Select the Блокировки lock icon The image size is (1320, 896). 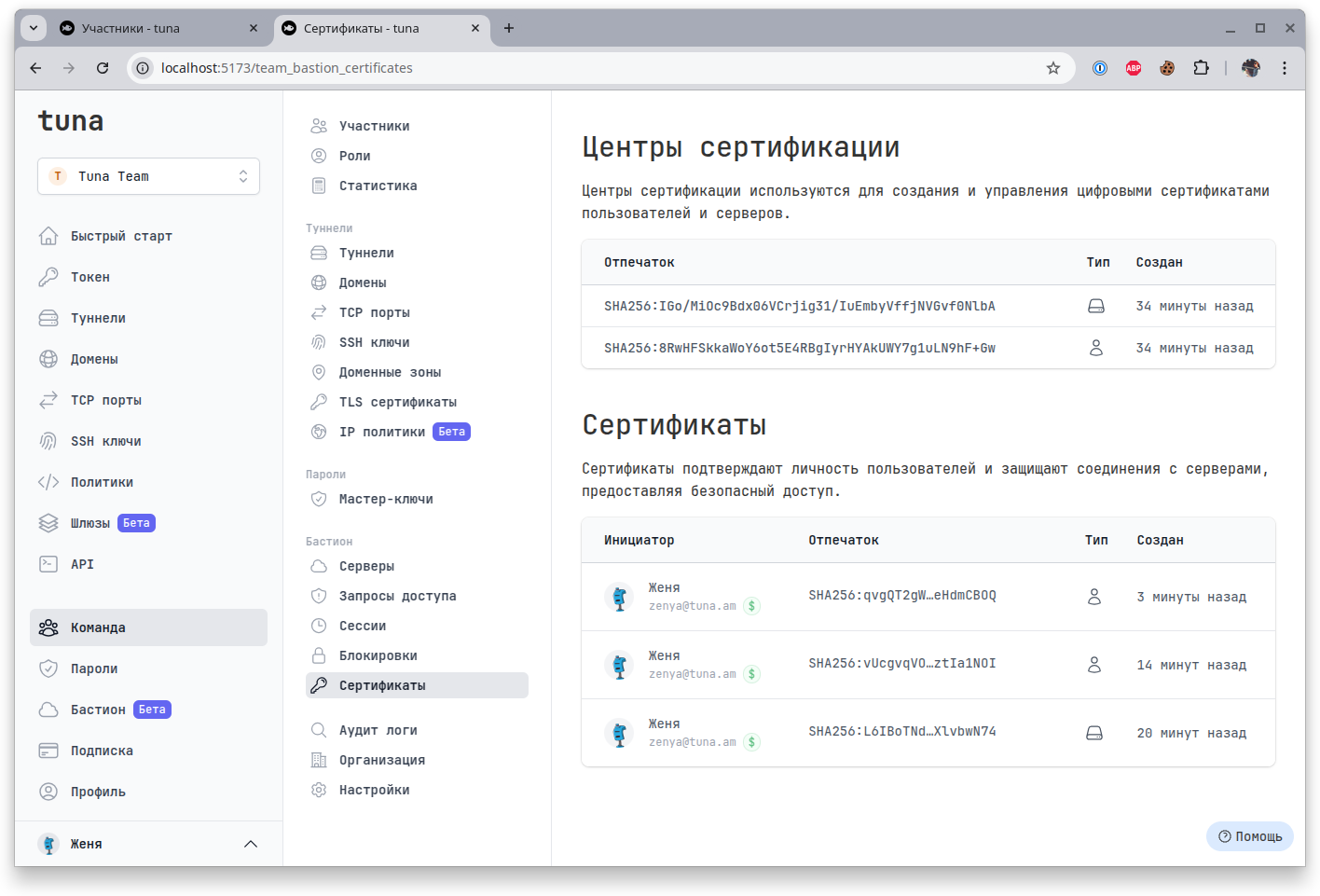coord(318,655)
